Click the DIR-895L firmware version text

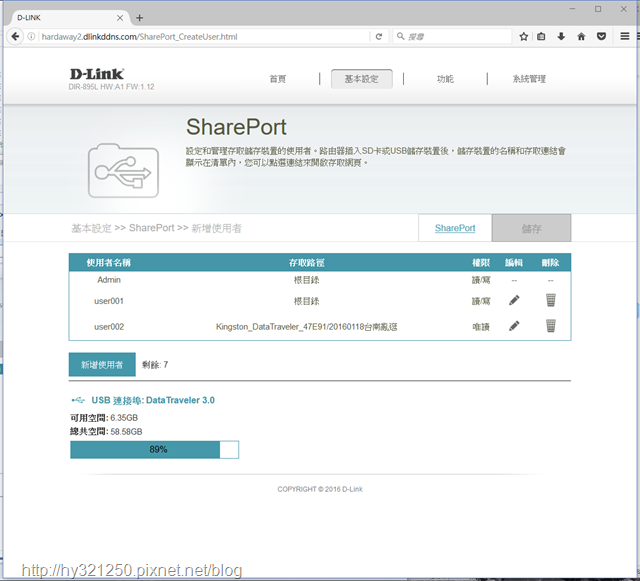111,87
